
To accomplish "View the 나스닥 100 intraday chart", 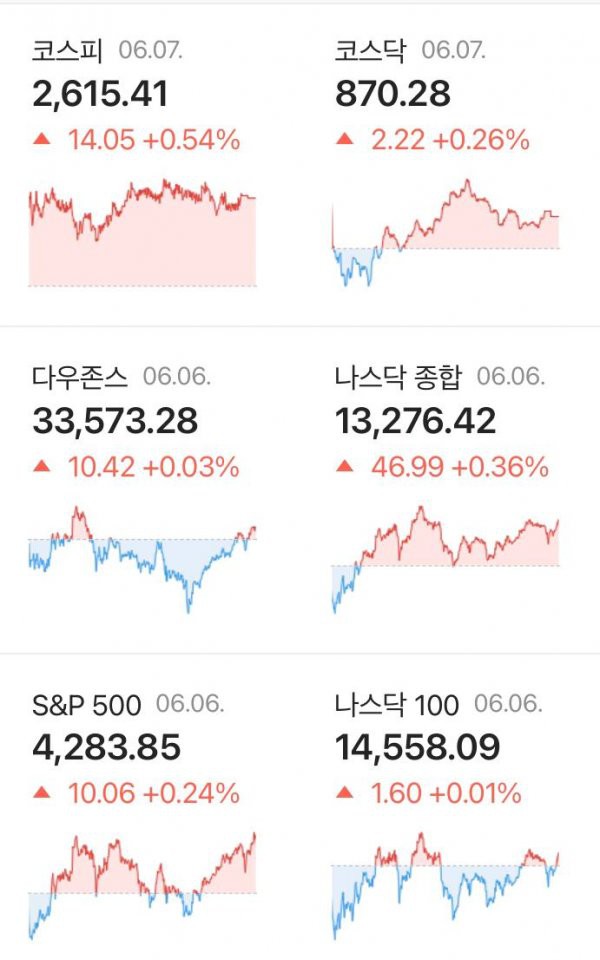I will point(445,886).
